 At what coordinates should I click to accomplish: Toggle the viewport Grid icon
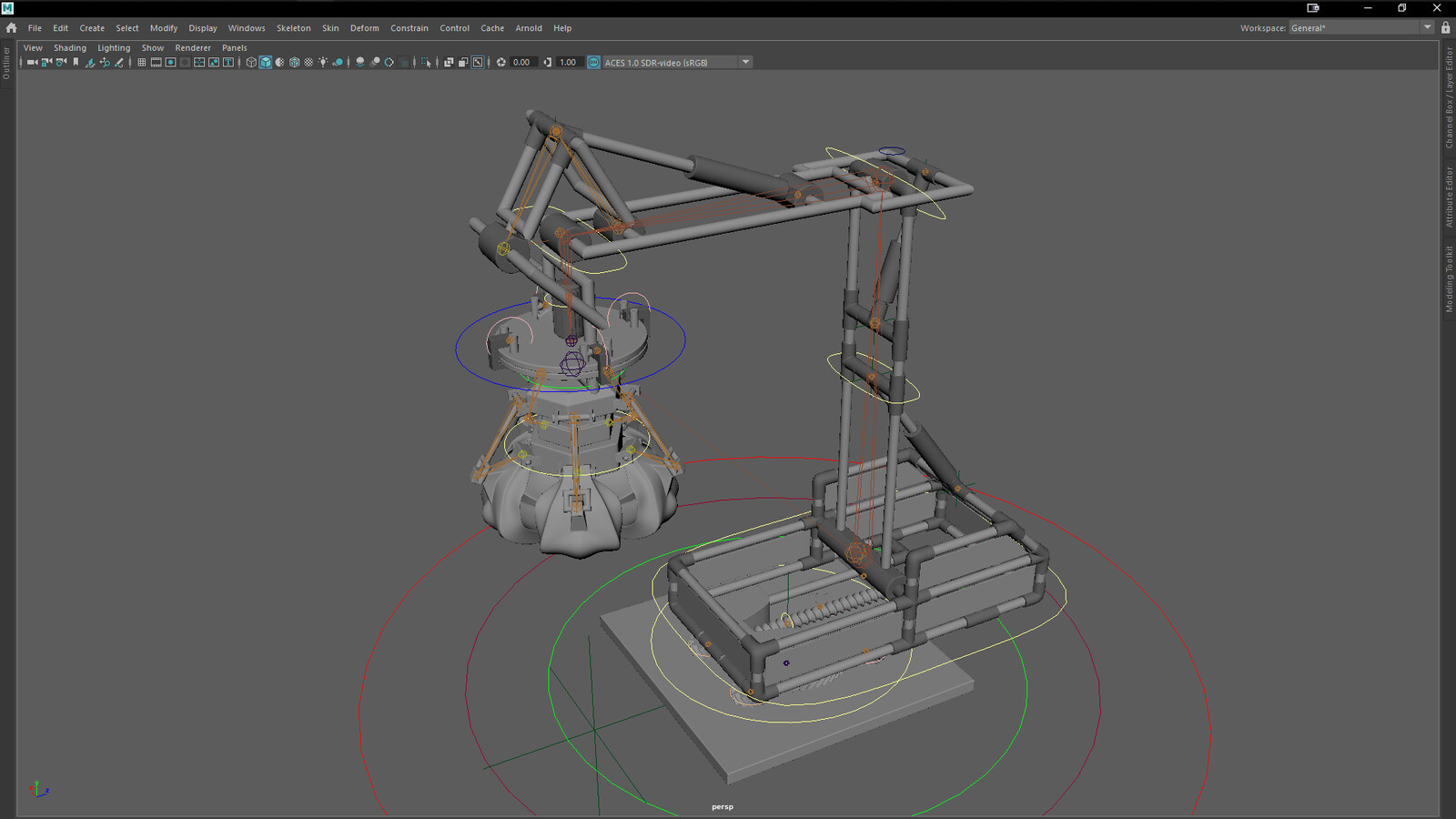pyautogui.click(x=141, y=62)
